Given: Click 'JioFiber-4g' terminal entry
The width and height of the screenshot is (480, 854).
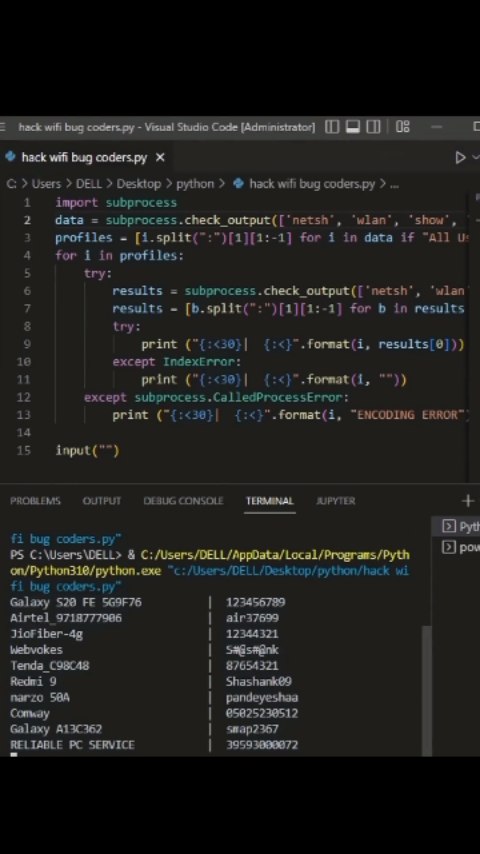Looking at the screenshot, I should tap(46, 634).
